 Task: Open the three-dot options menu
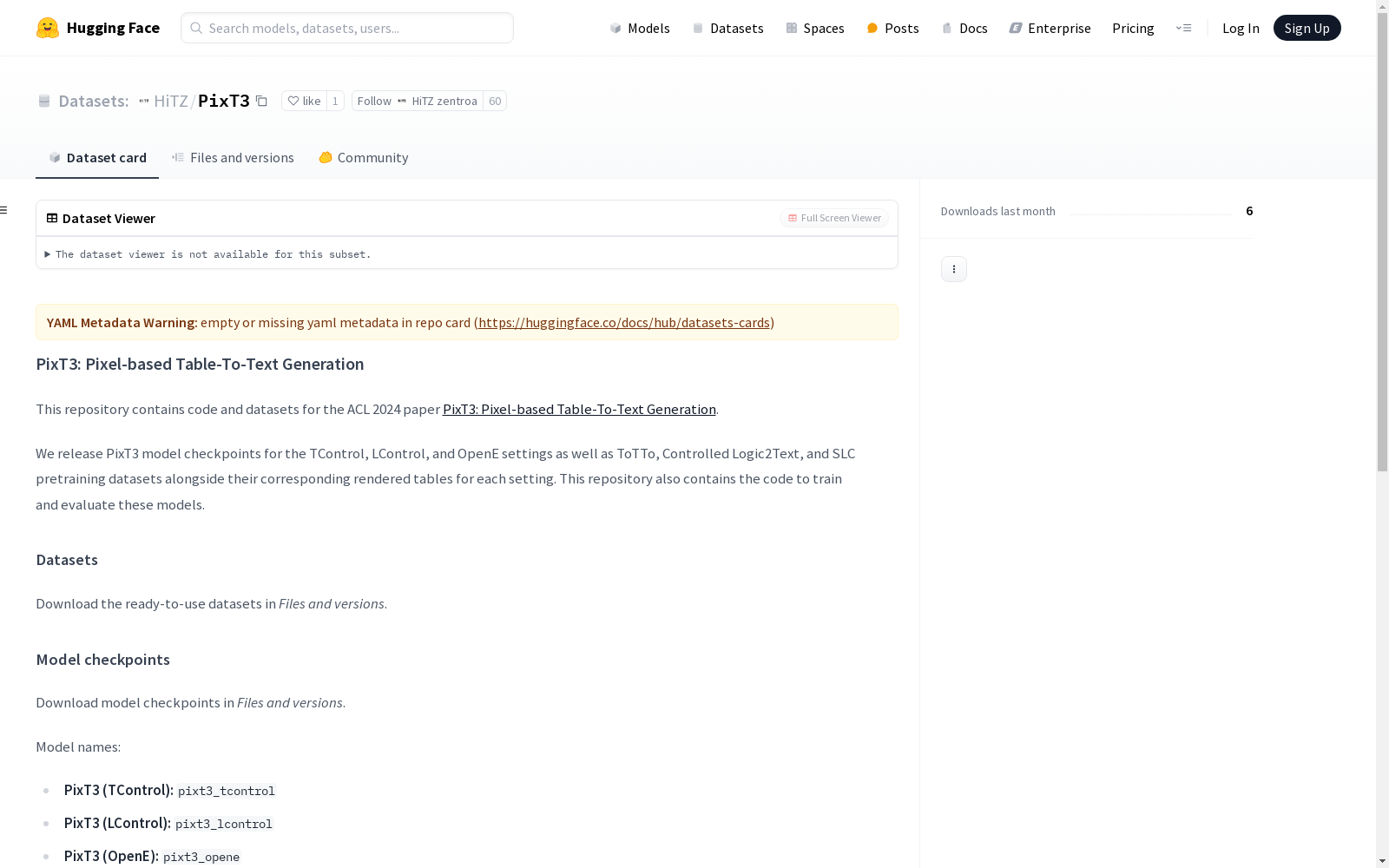954,269
